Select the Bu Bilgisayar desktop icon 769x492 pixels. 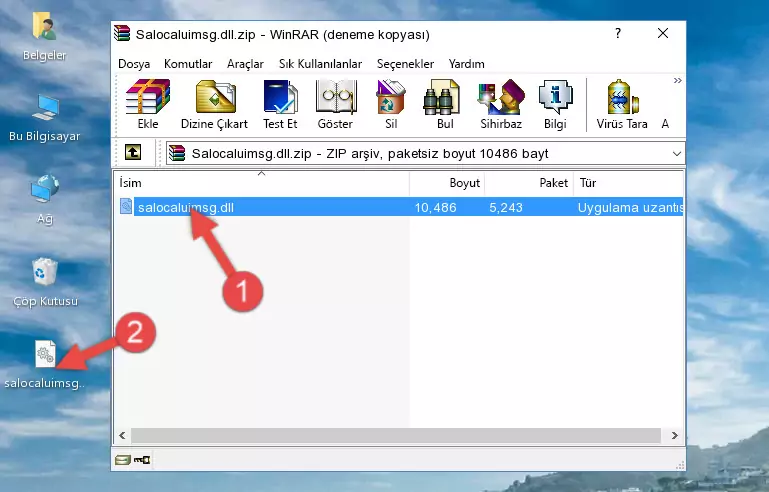44,118
